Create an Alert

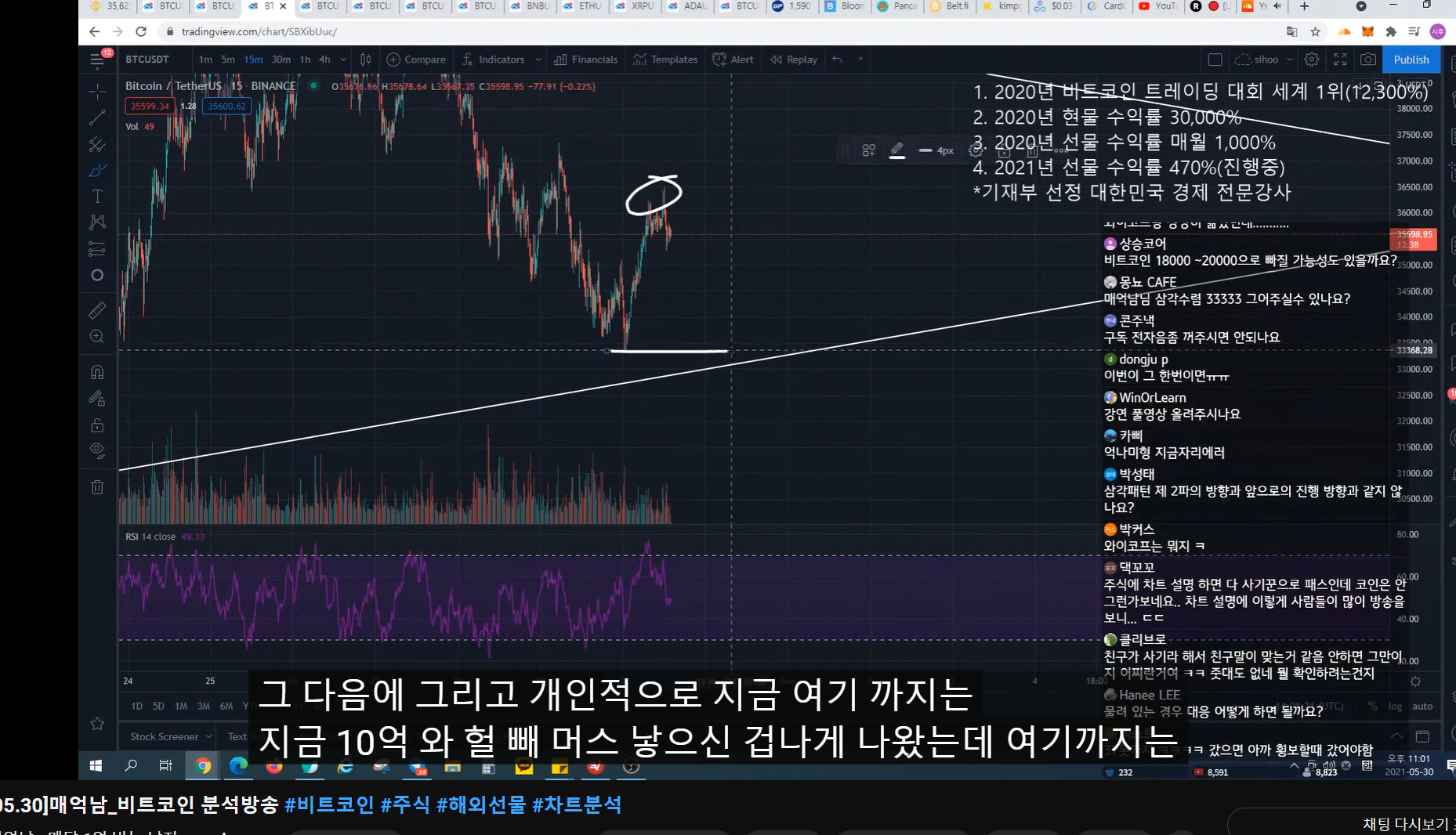[733, 60]
